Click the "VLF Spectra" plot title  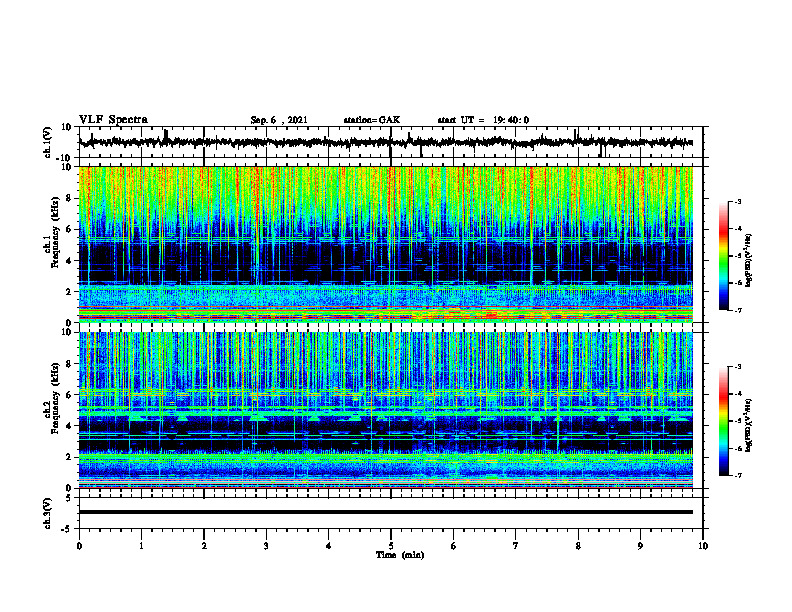113,119
